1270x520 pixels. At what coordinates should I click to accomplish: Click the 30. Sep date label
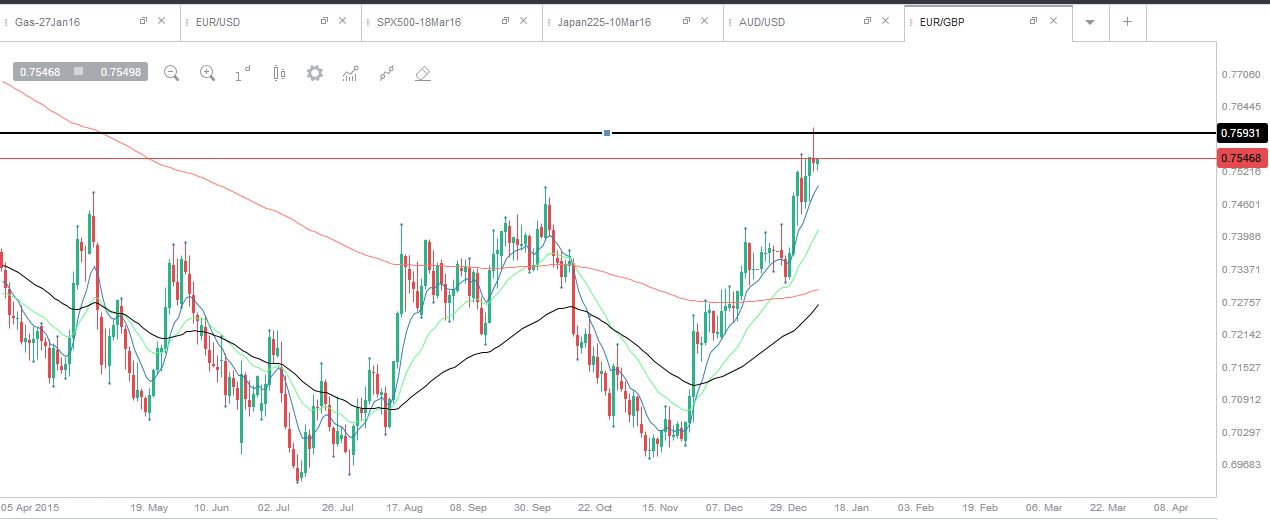pos(533,508)
